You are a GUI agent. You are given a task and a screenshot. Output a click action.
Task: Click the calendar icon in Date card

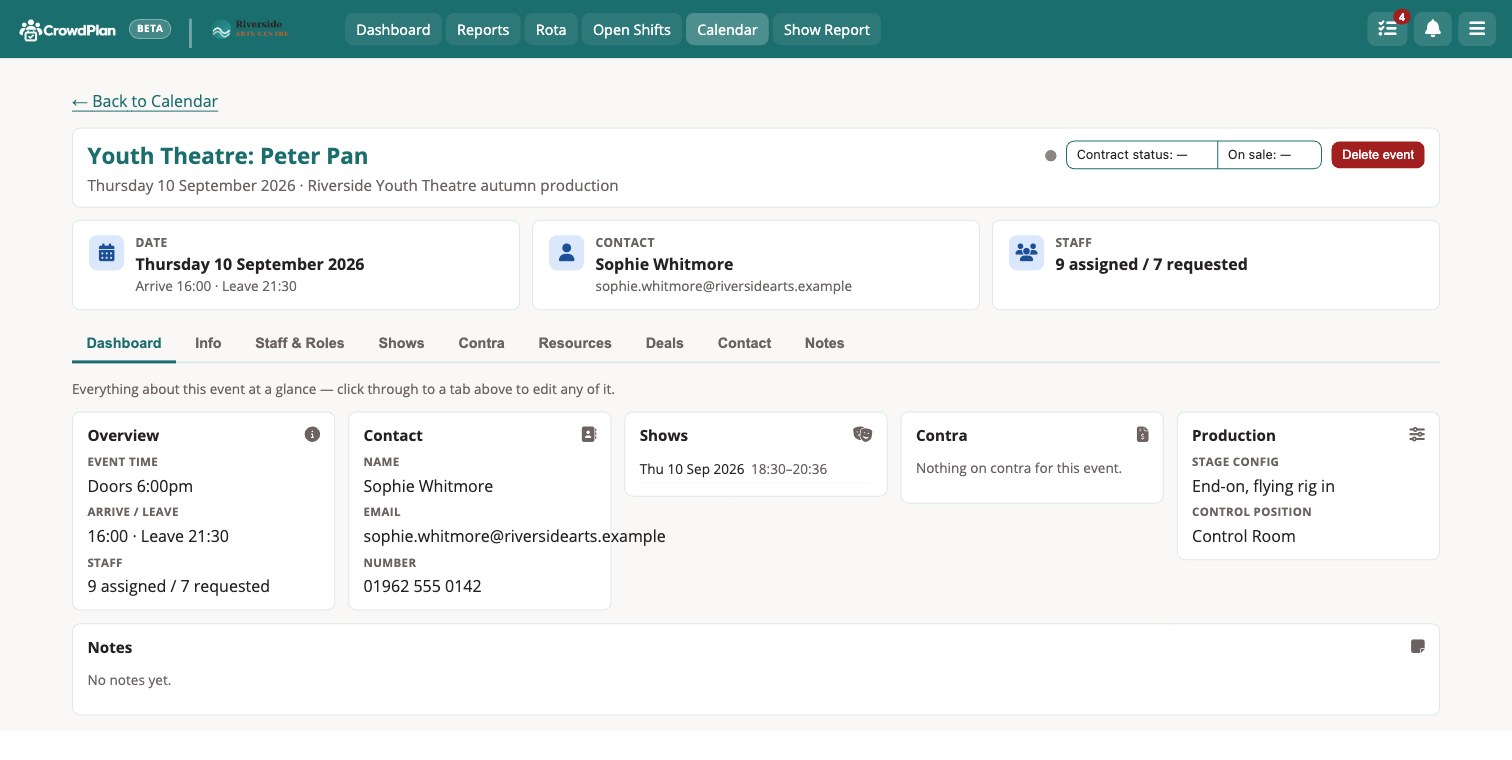(107, 253)
